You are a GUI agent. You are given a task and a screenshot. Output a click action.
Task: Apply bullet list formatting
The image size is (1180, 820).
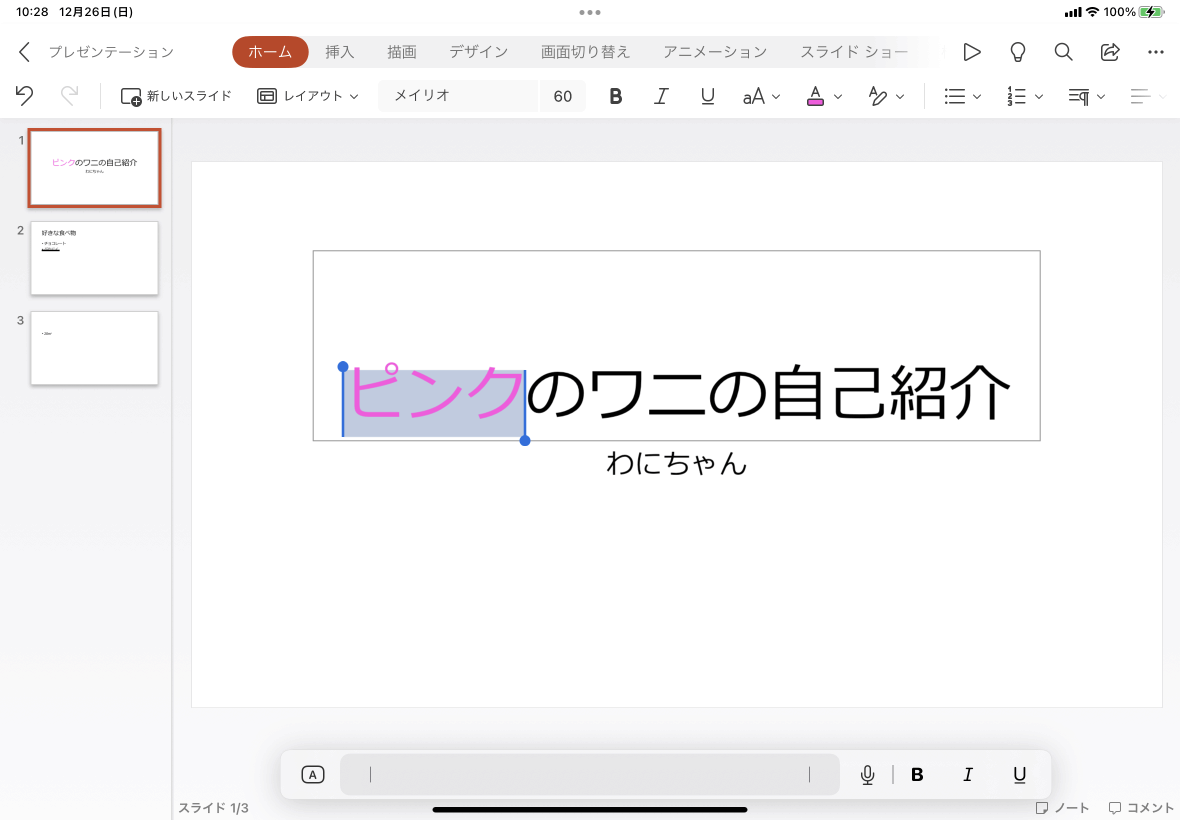click(x=955, y=96)
